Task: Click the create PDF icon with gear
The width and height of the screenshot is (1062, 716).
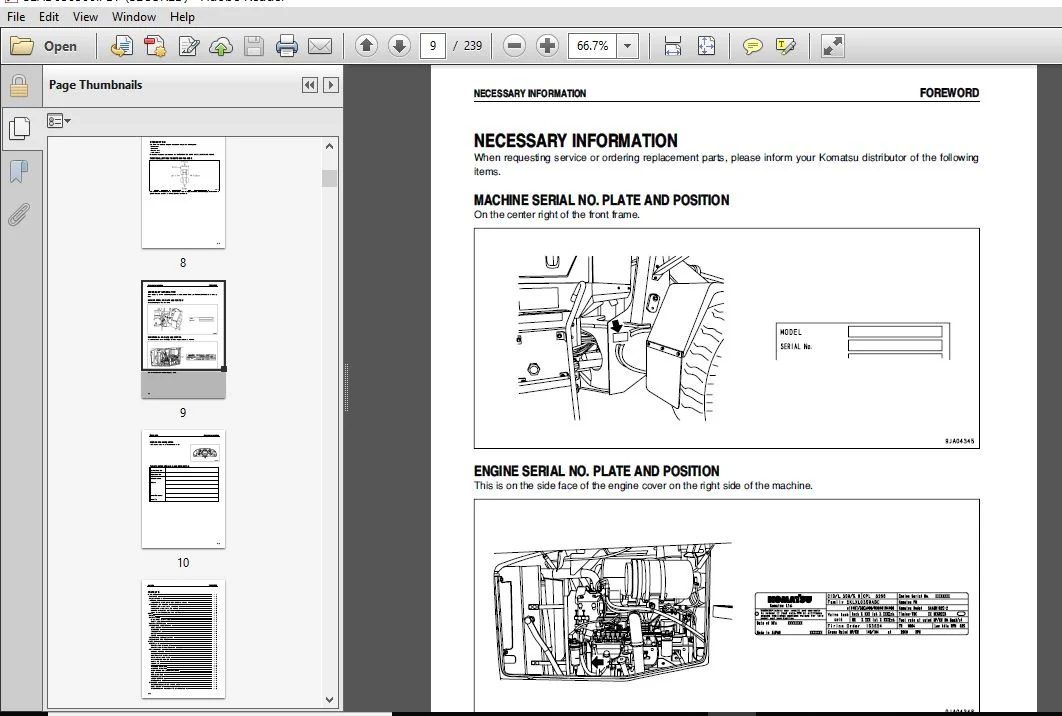Action: [155, 46]
